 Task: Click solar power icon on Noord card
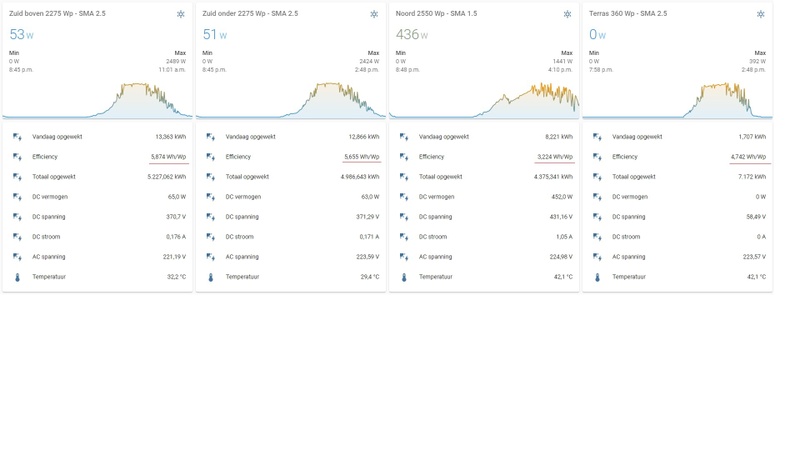pos(567,14)
